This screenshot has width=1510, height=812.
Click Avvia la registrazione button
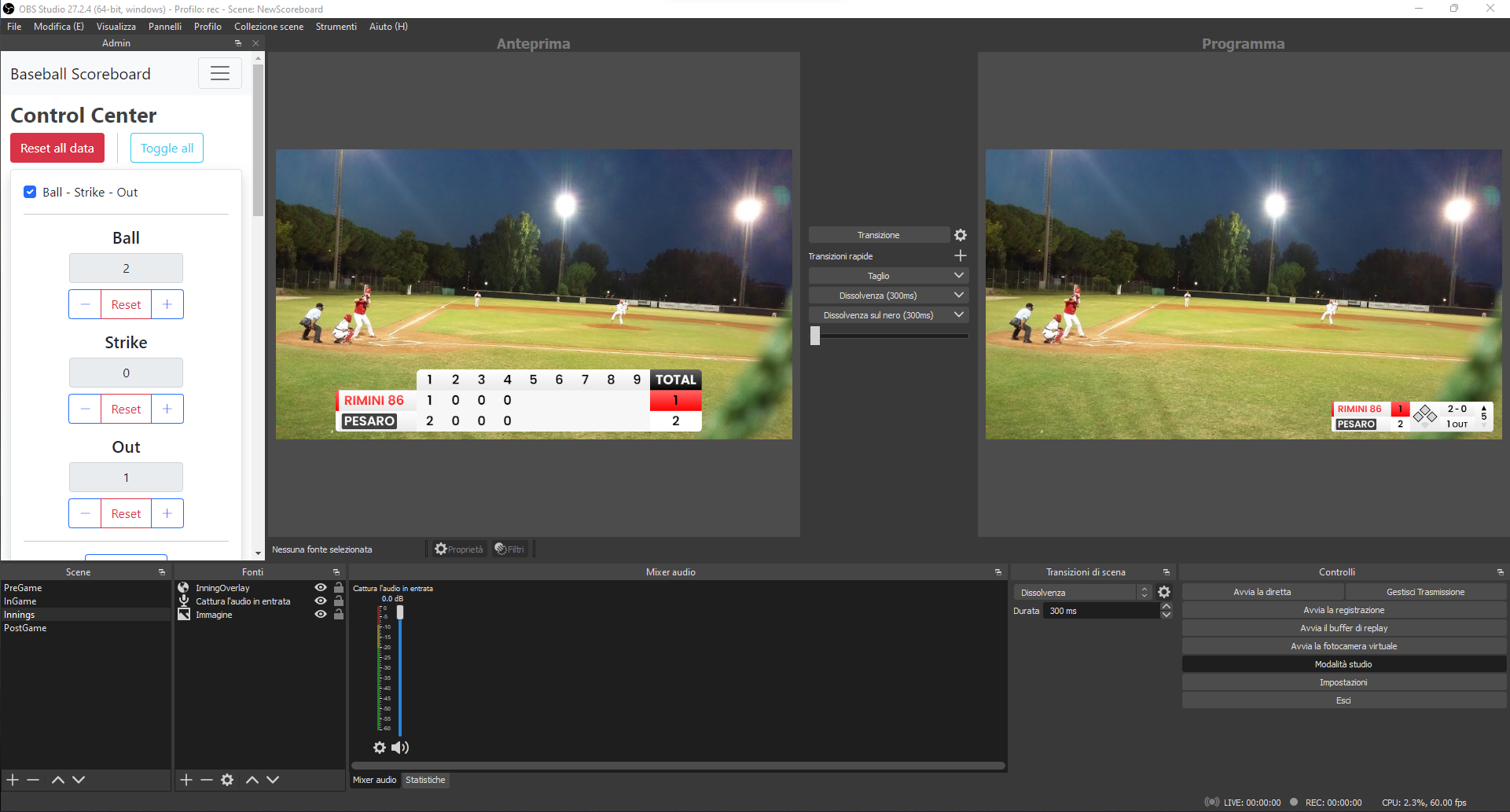coord(1343,610)
